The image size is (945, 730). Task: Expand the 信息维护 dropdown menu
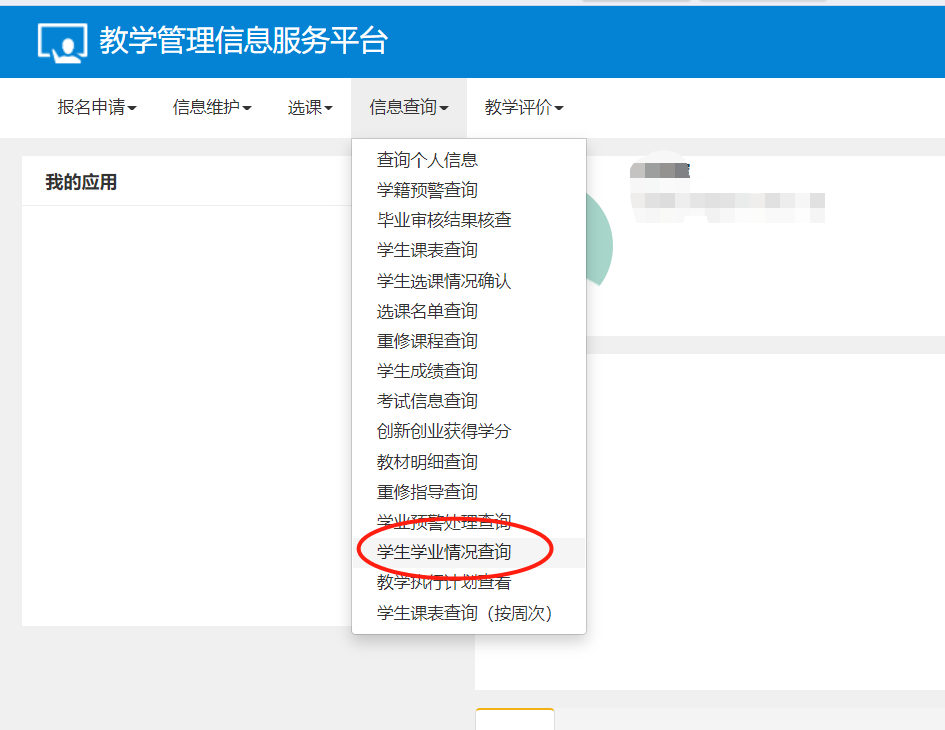pyautogui.click(x=212, y=108)
